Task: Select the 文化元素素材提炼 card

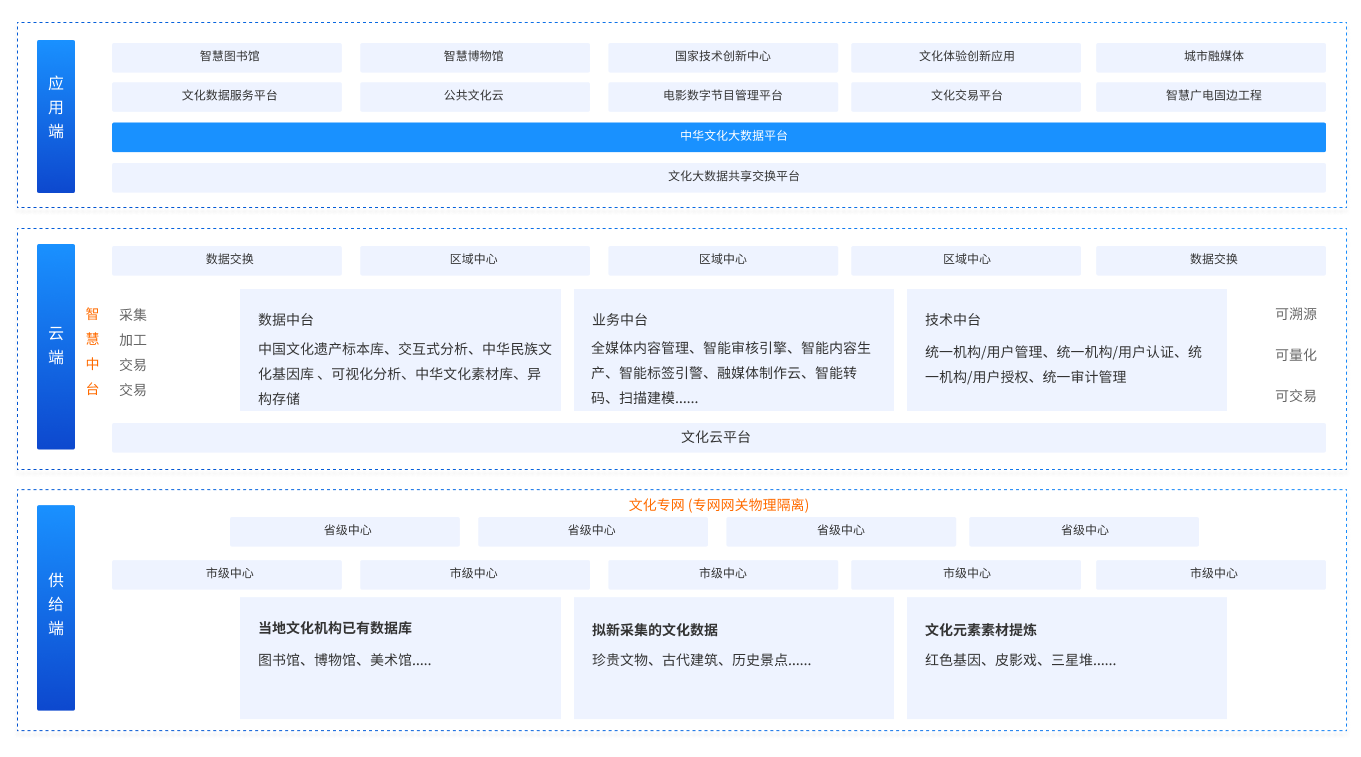Action: [1067, 657]
